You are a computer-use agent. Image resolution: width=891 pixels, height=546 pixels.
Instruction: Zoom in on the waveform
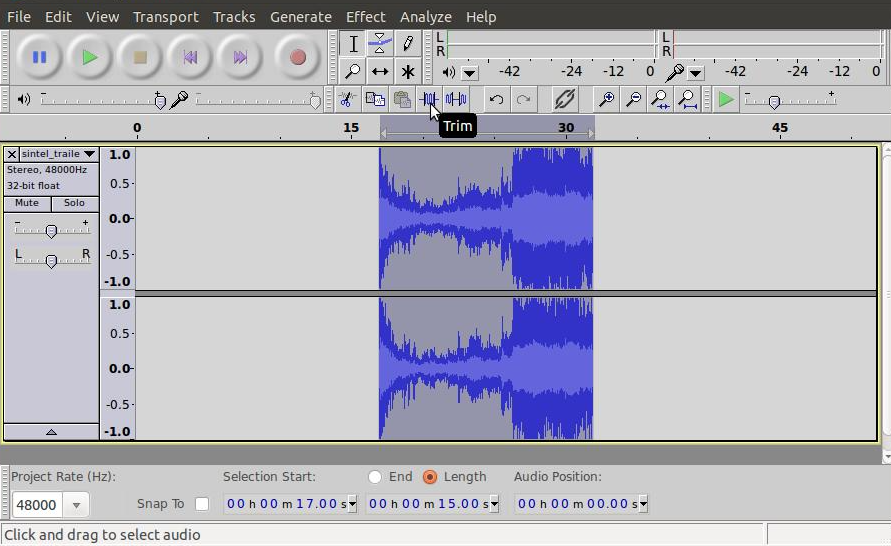click(x=606, y=100)
